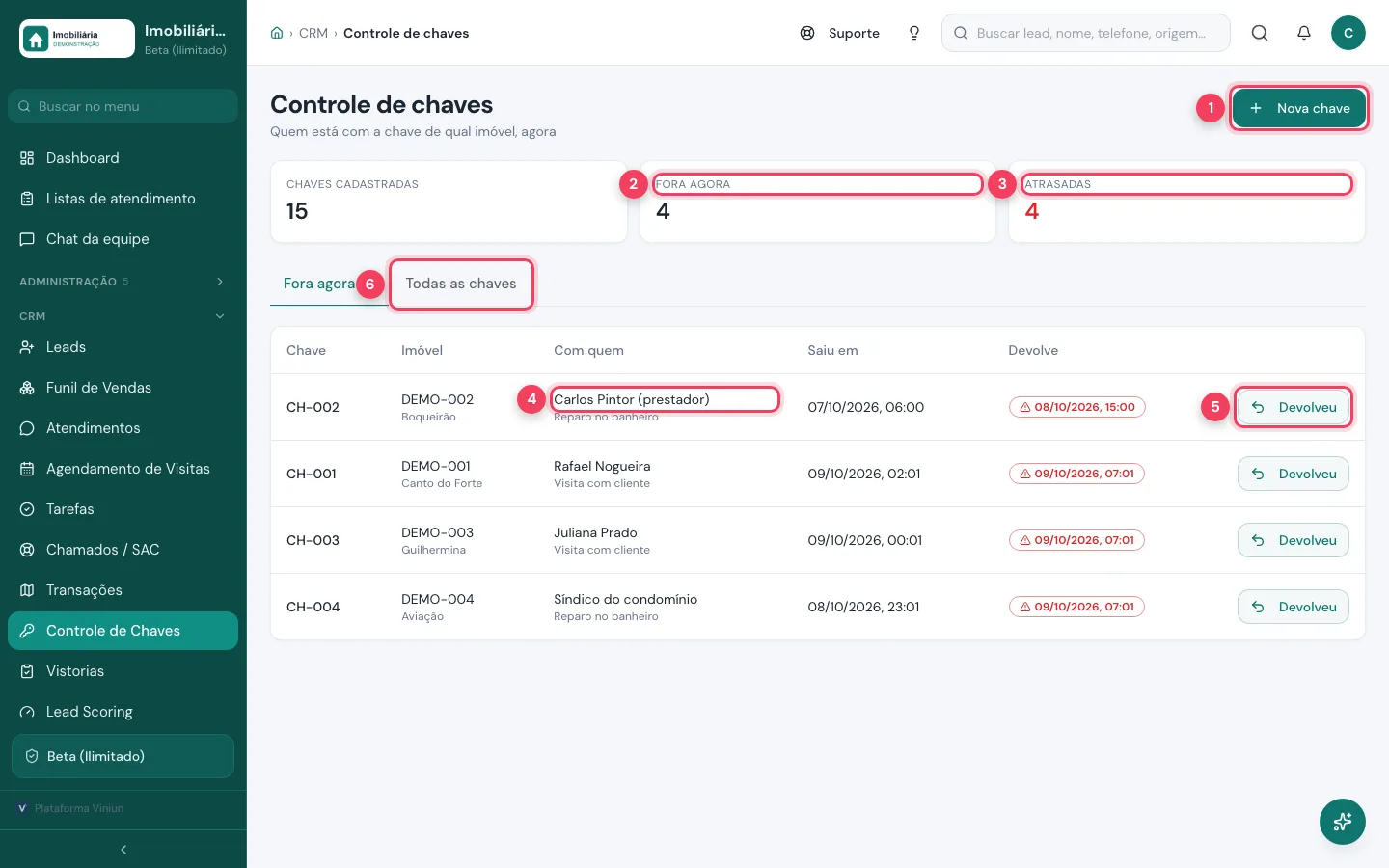Open the AI assistant sparkle button
This screenshot has height=868, width=1389.
tap(1343, 822)
